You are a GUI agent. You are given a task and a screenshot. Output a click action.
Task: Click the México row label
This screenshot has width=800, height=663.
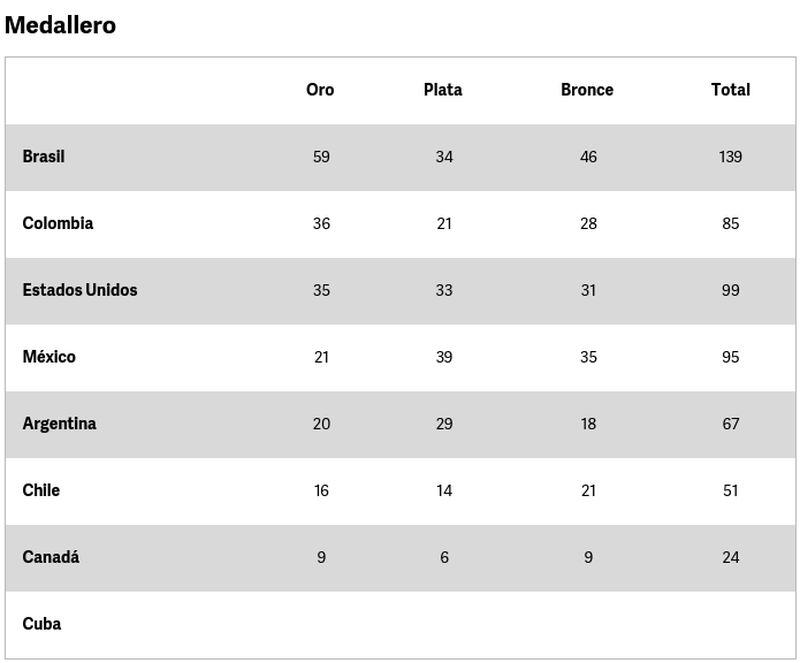[x=49, y=357]
